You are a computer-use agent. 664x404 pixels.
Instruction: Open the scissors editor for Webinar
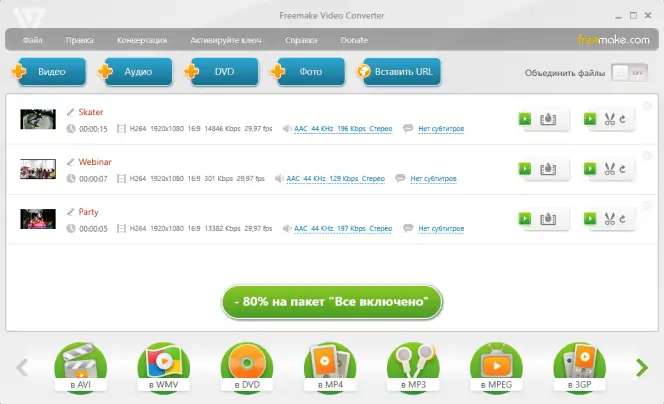pos(610,169)
